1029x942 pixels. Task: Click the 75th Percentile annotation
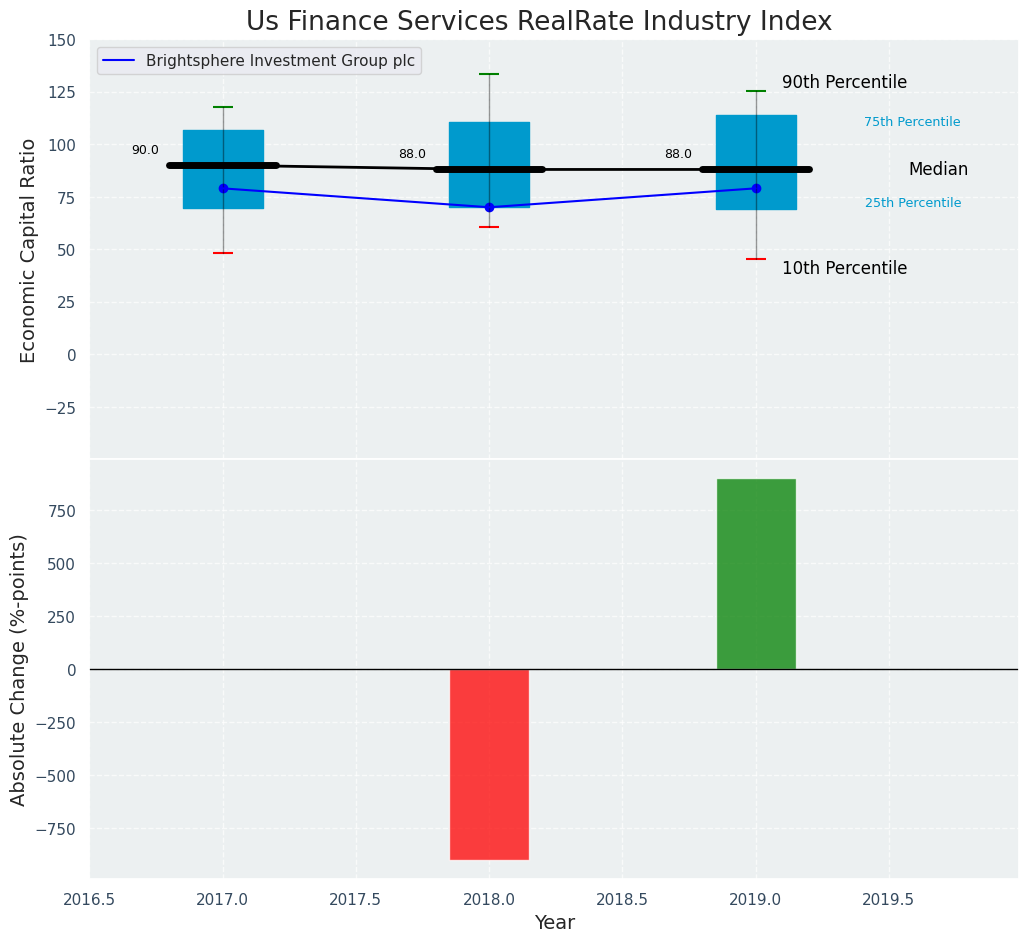(x=912, y=122)
